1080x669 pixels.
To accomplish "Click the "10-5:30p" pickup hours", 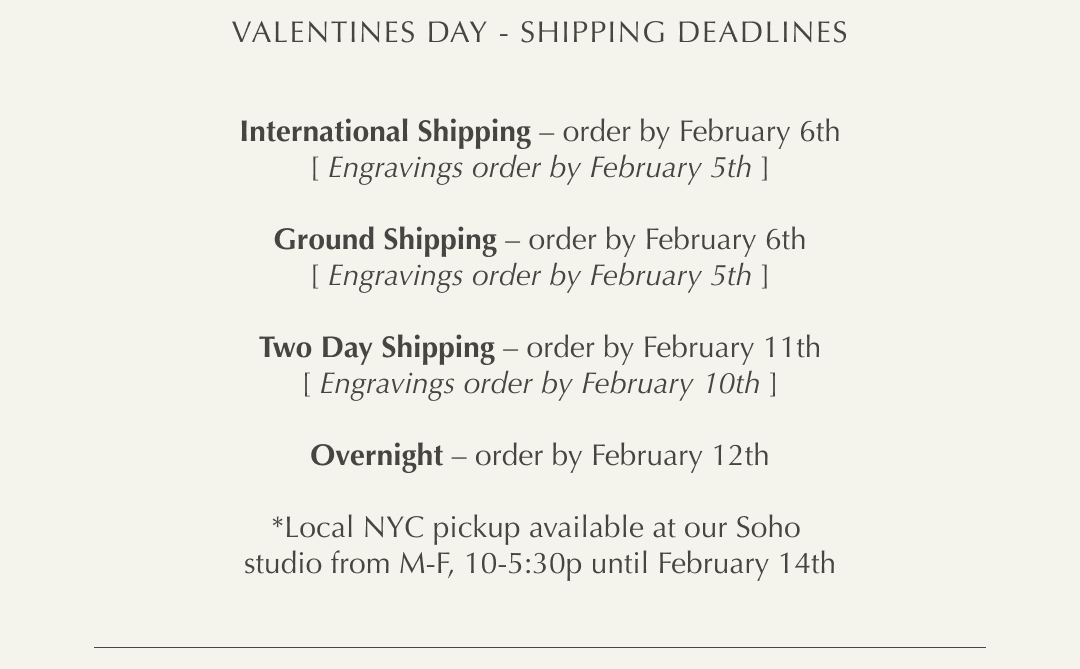I will [523, 564].
